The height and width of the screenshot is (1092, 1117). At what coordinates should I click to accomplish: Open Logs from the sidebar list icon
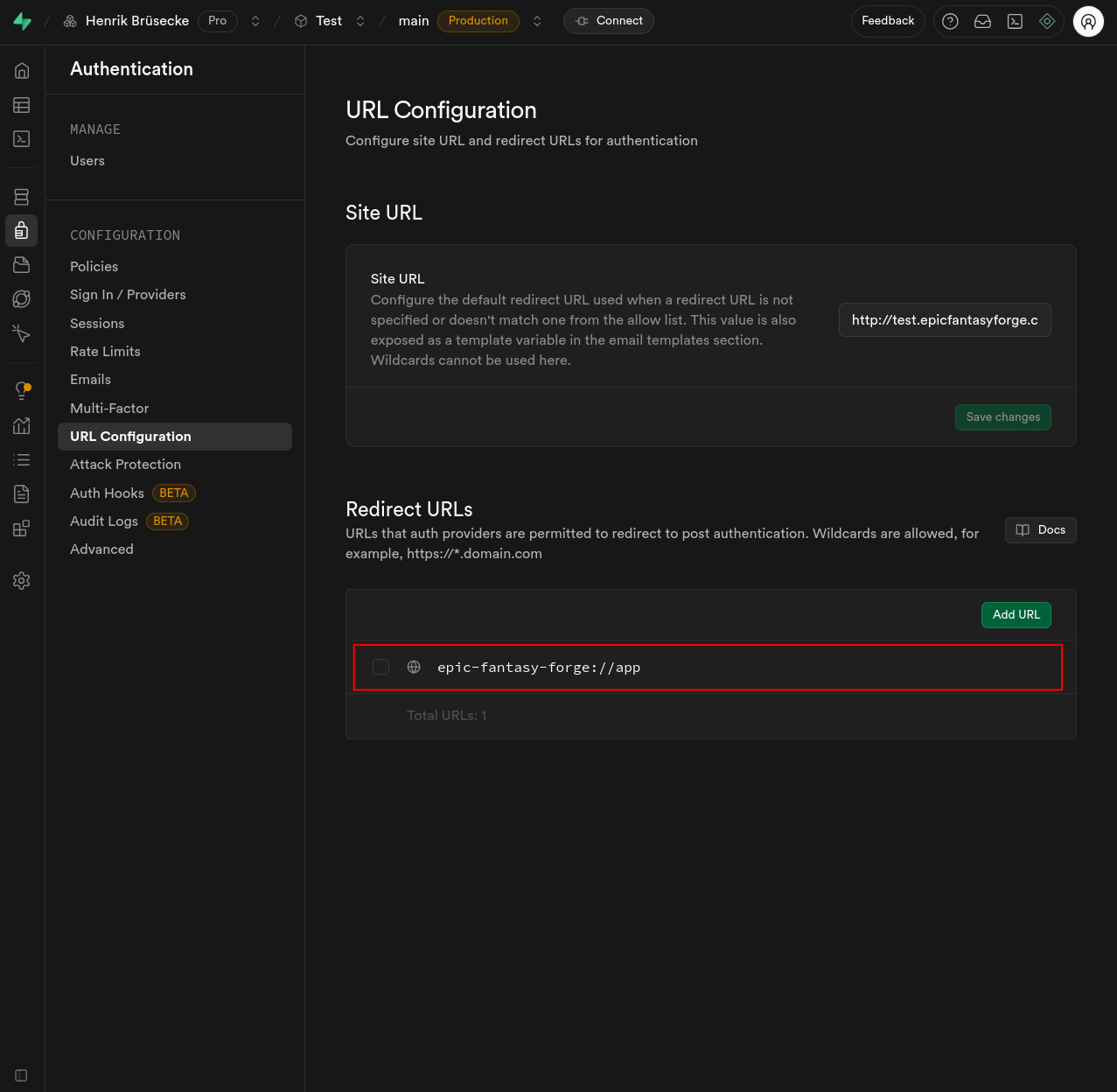coord(21,459)
